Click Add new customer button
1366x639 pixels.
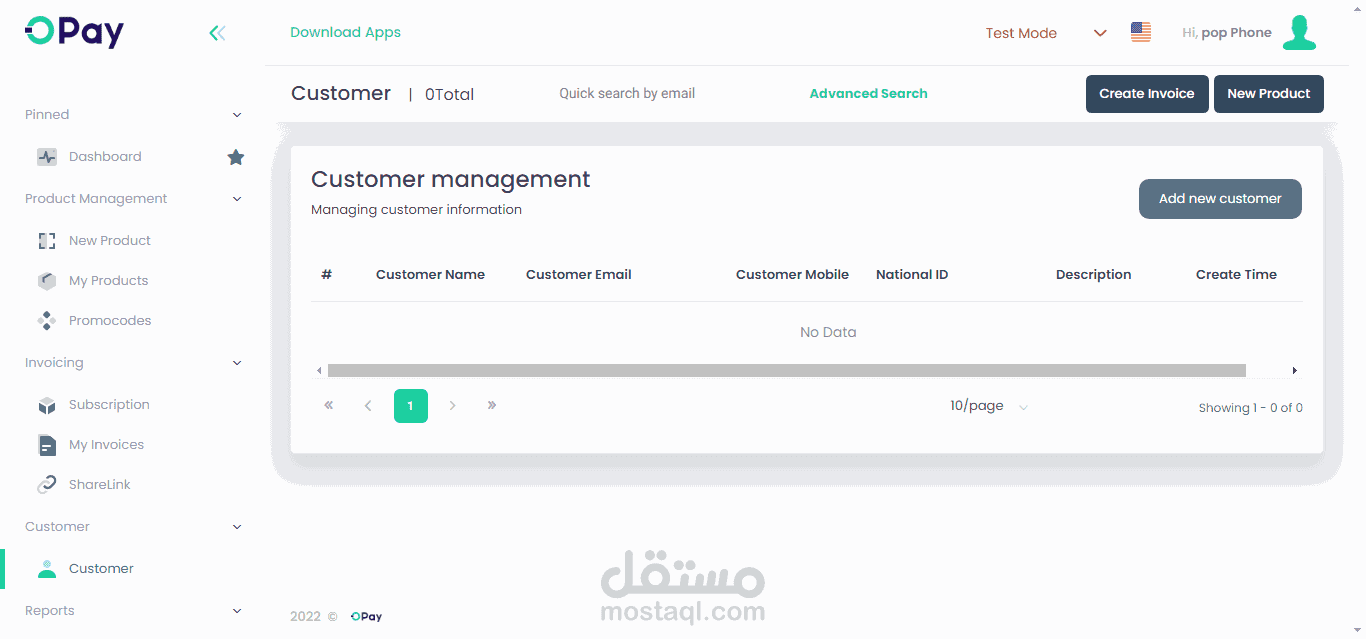coord(1220,199)
